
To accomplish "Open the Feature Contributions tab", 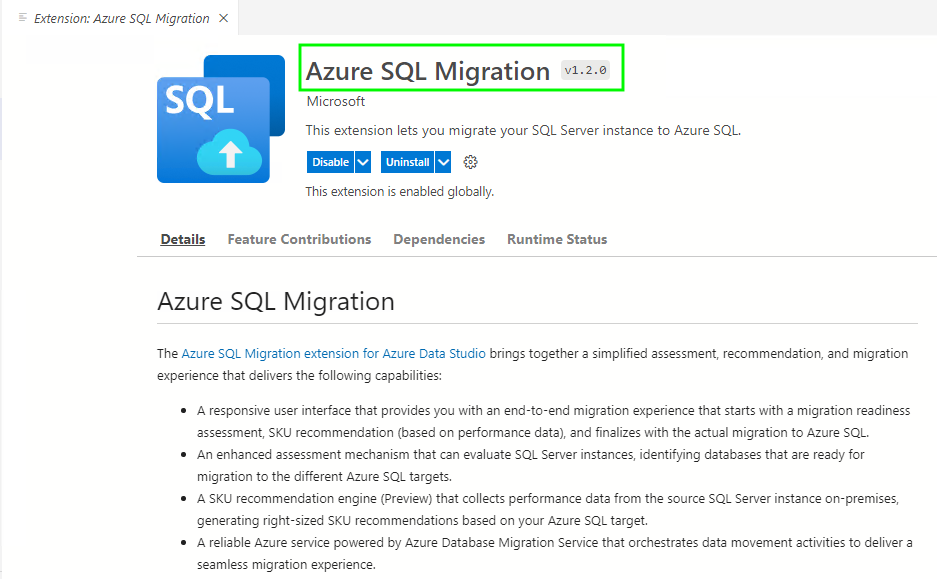I will click(x=299, y=239).
